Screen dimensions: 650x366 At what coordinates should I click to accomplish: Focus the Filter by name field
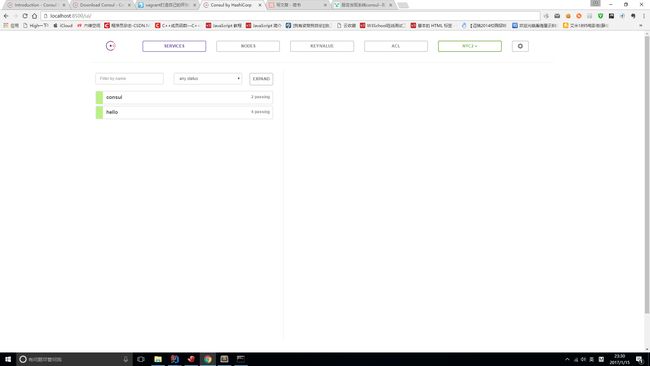tap(129, 78)
